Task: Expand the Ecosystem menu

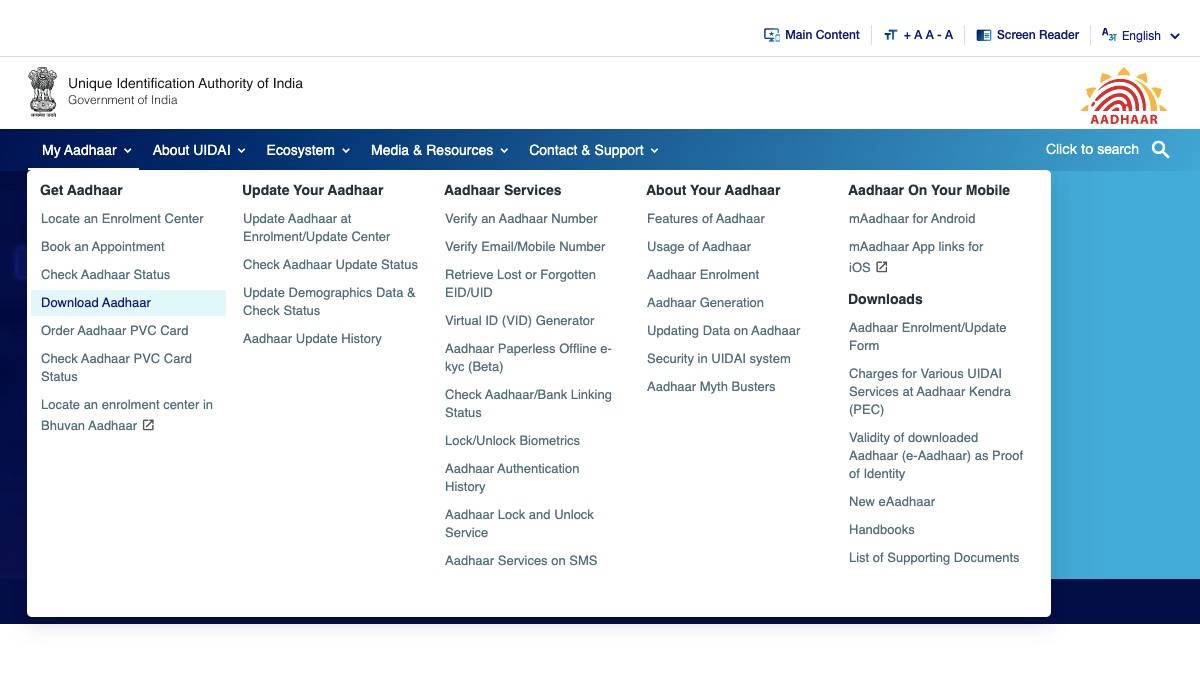Action: coord(307,150)
